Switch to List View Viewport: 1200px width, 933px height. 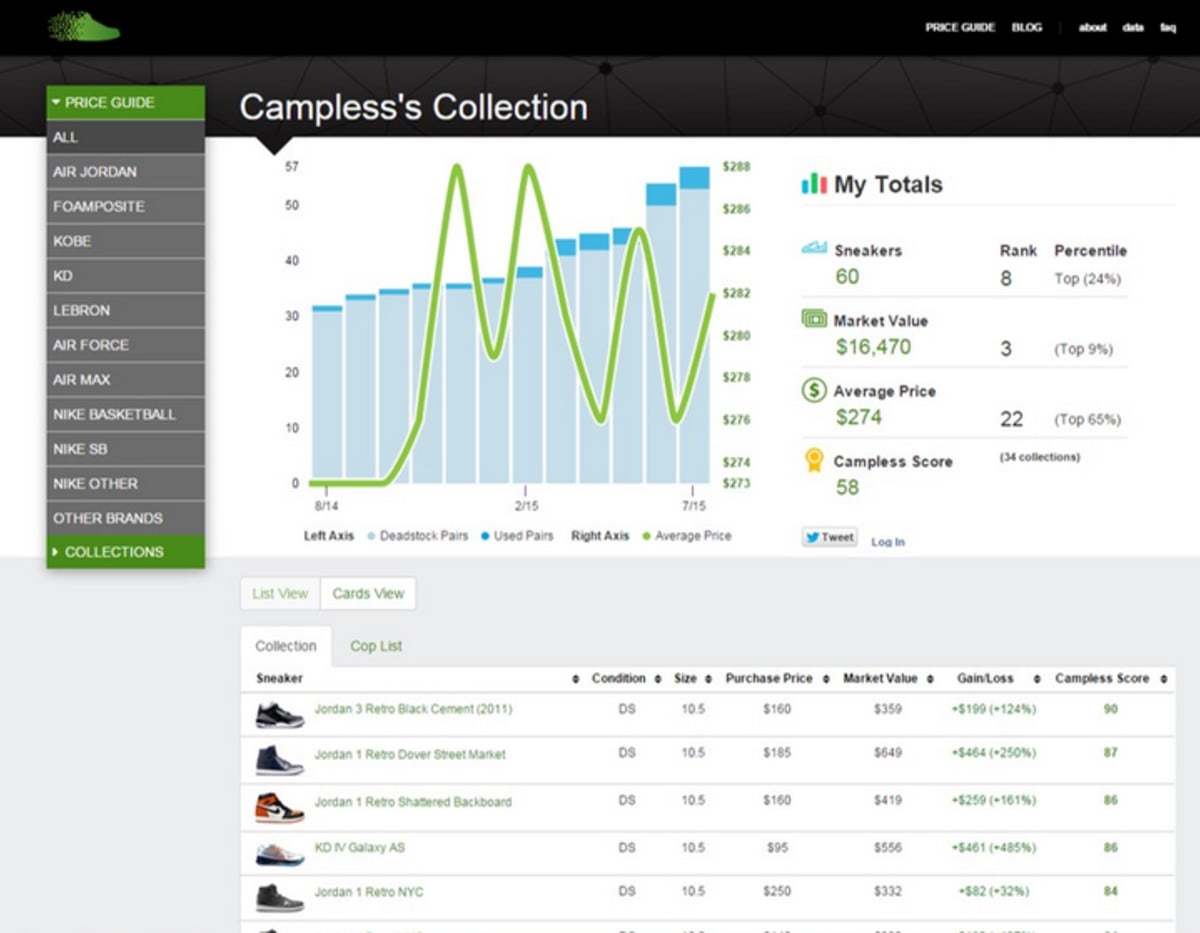(x=280, y=593)
